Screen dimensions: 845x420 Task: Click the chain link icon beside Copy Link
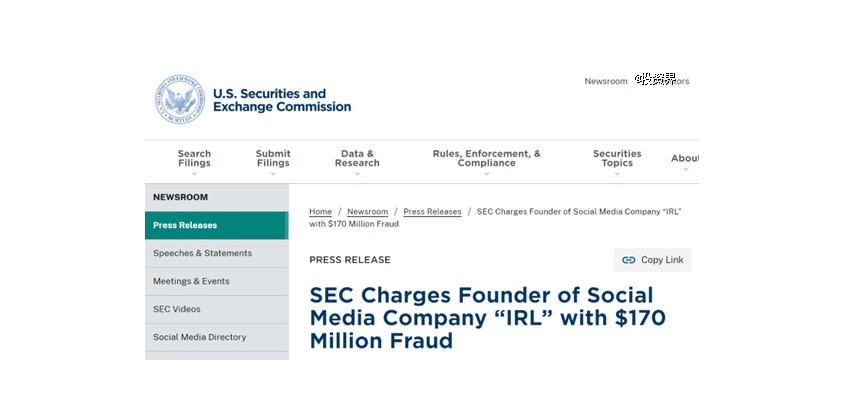[x=628, y=260]
